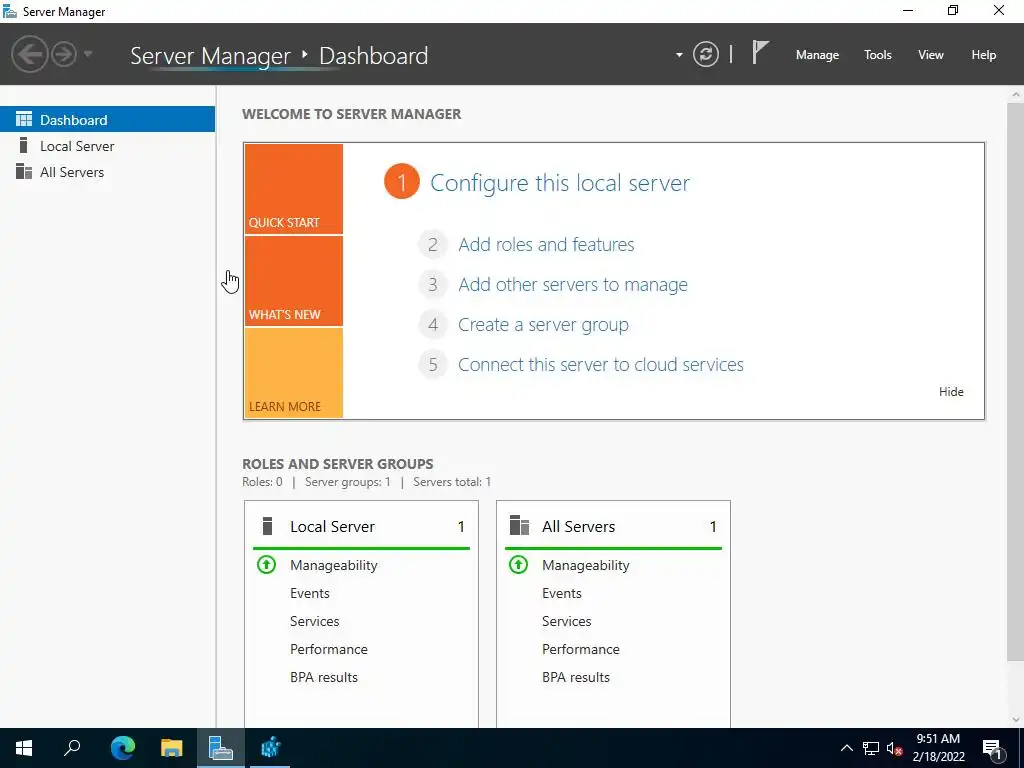Open Manageability under All Servers tile
The width and height of the screenshot is (1024, 768).
coord(586,565)
